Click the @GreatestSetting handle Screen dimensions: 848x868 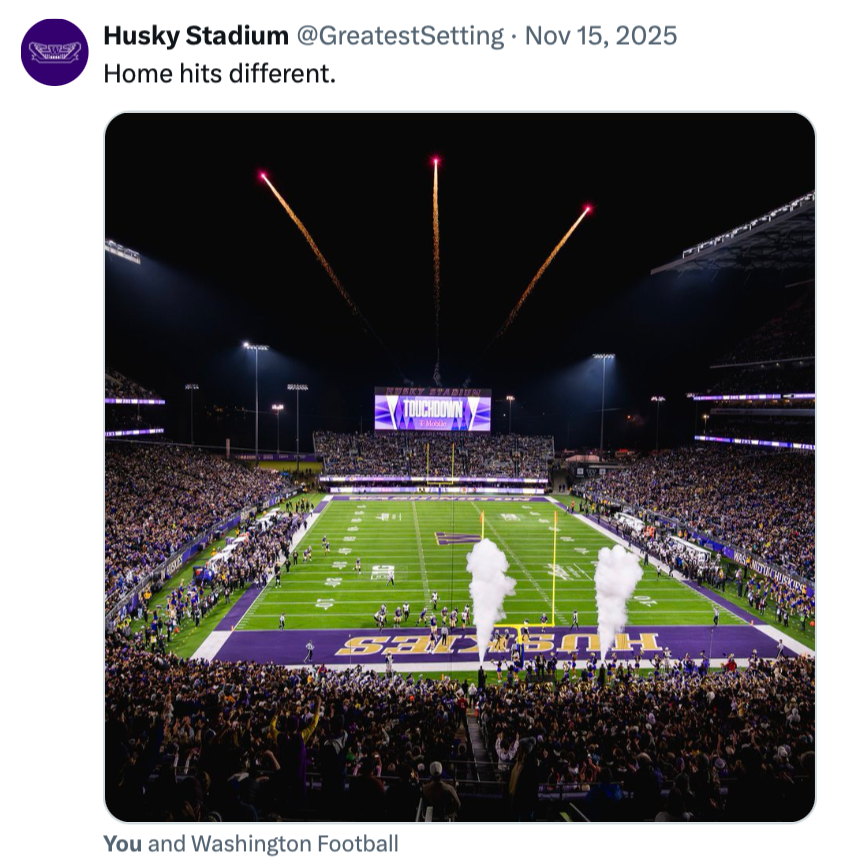pos(400,37)
